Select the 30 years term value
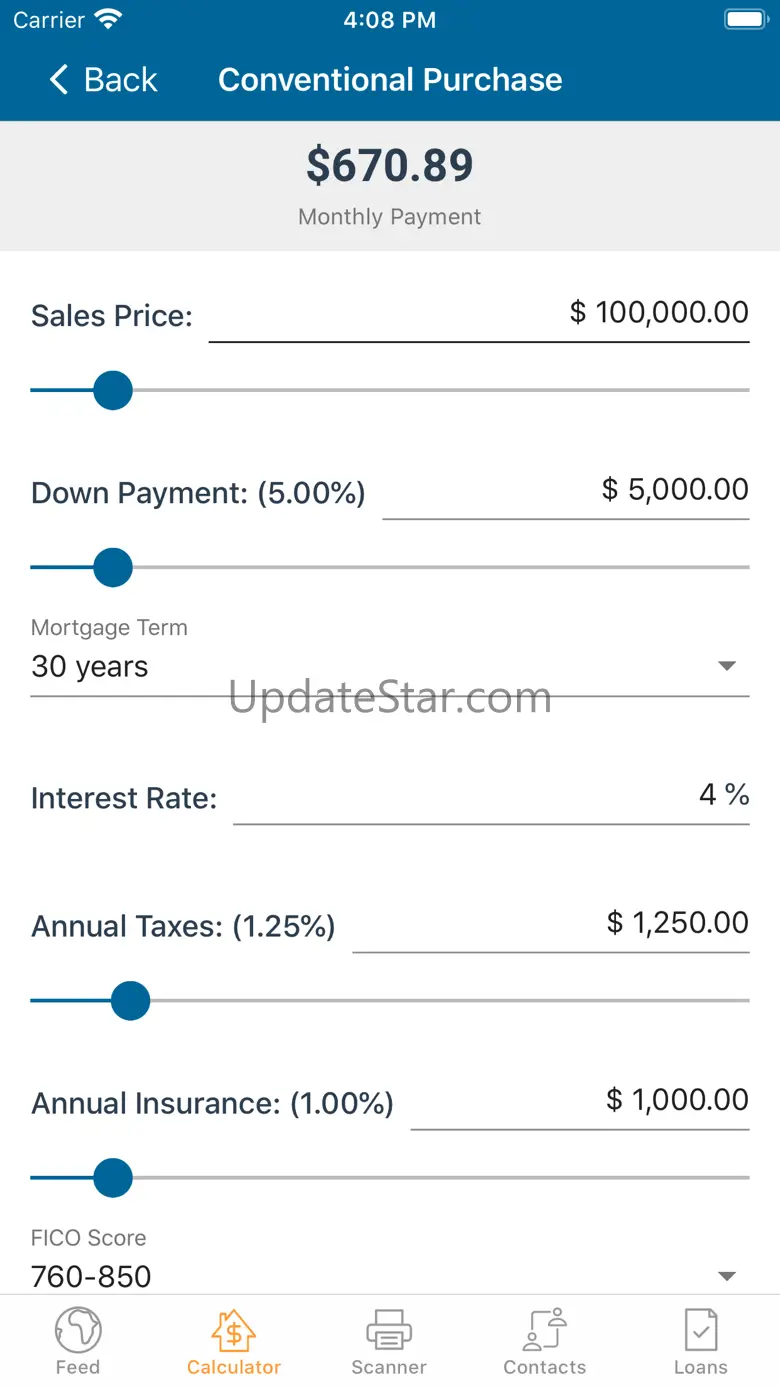 coord(90,667)
